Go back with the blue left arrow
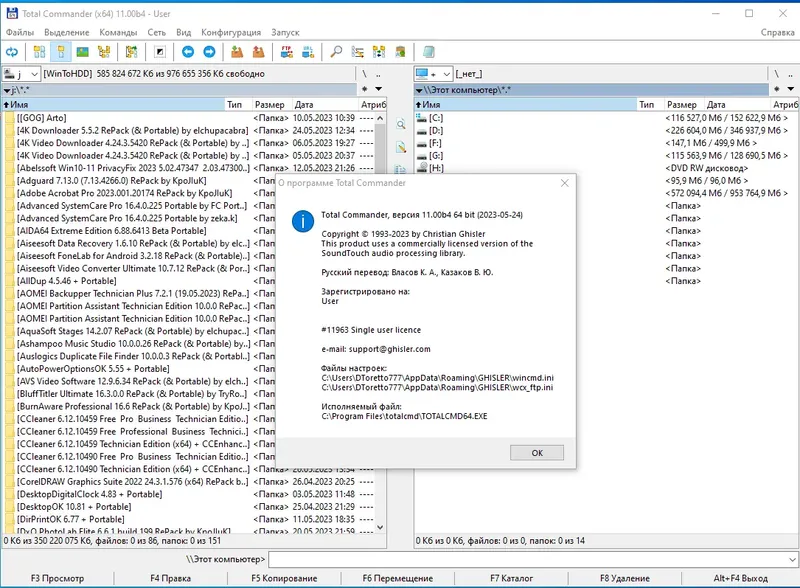800x588 pixels. (x=188, y=52)
